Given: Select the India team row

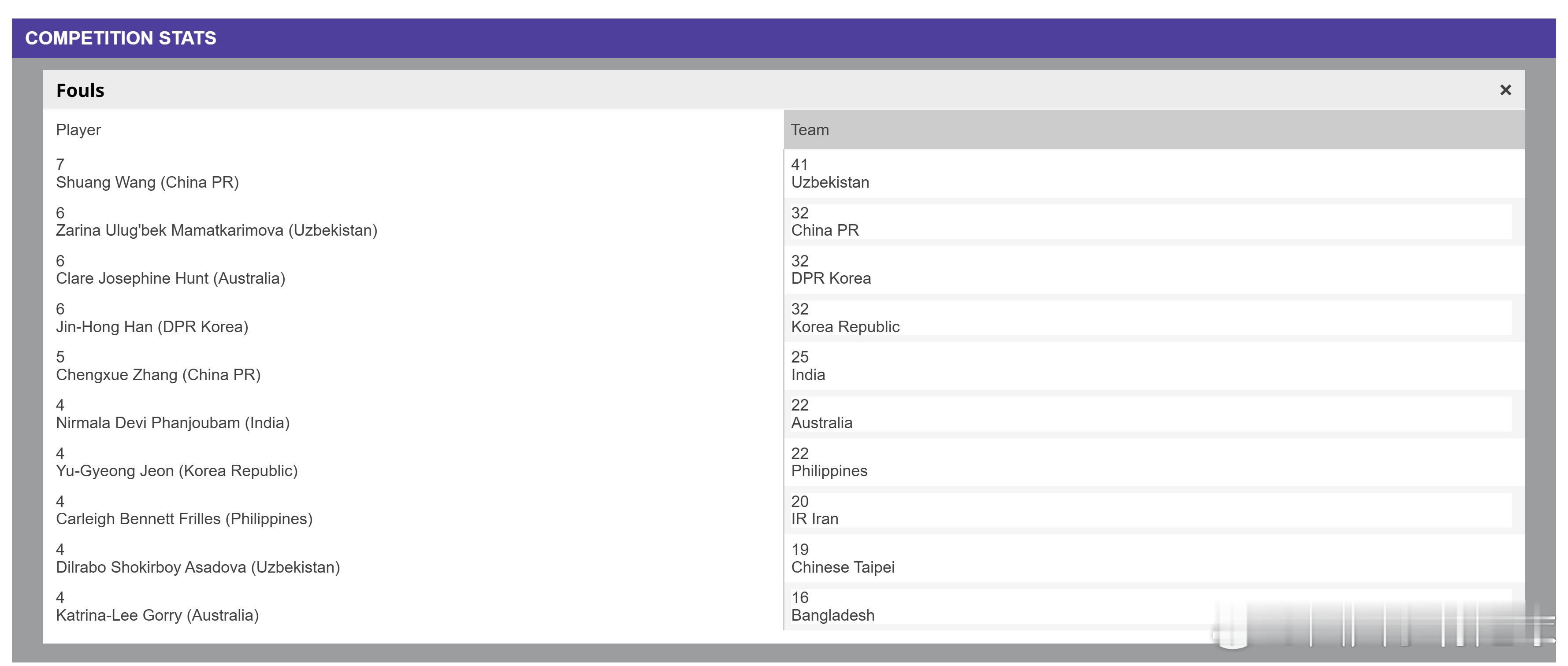Looking at the screenshot, I should (808, 375).
